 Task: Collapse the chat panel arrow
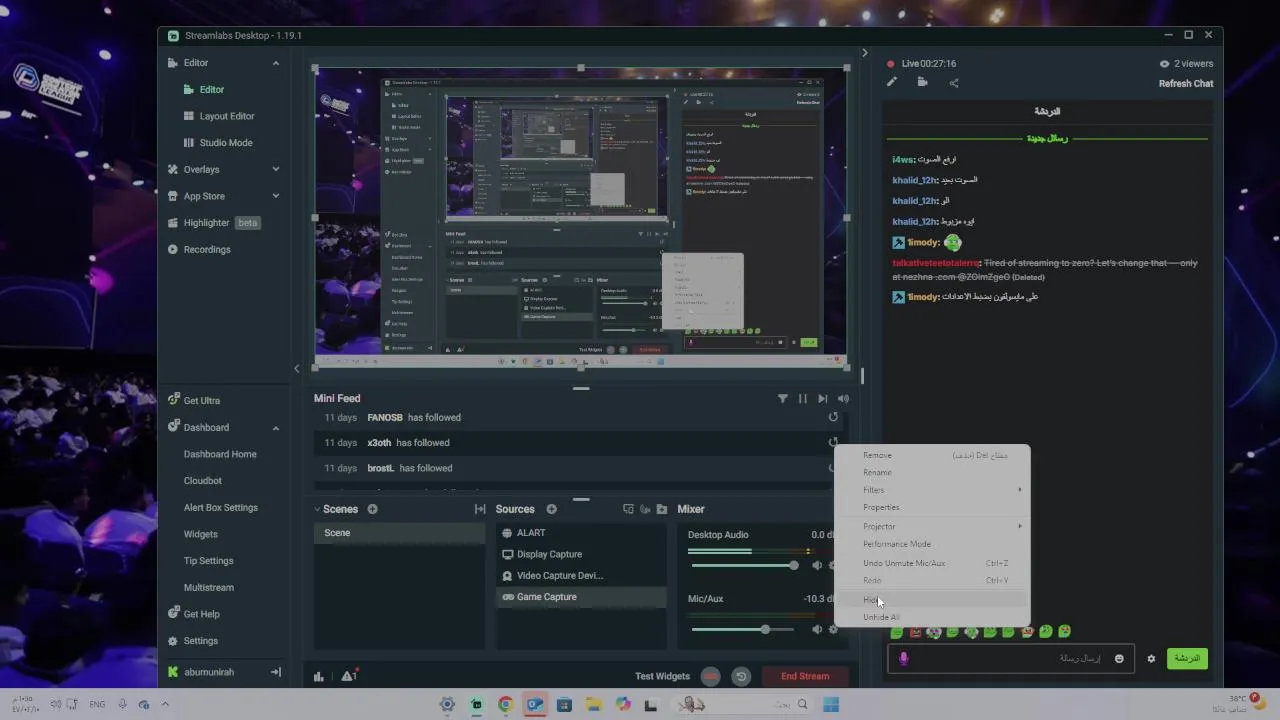tap(865, 53)
